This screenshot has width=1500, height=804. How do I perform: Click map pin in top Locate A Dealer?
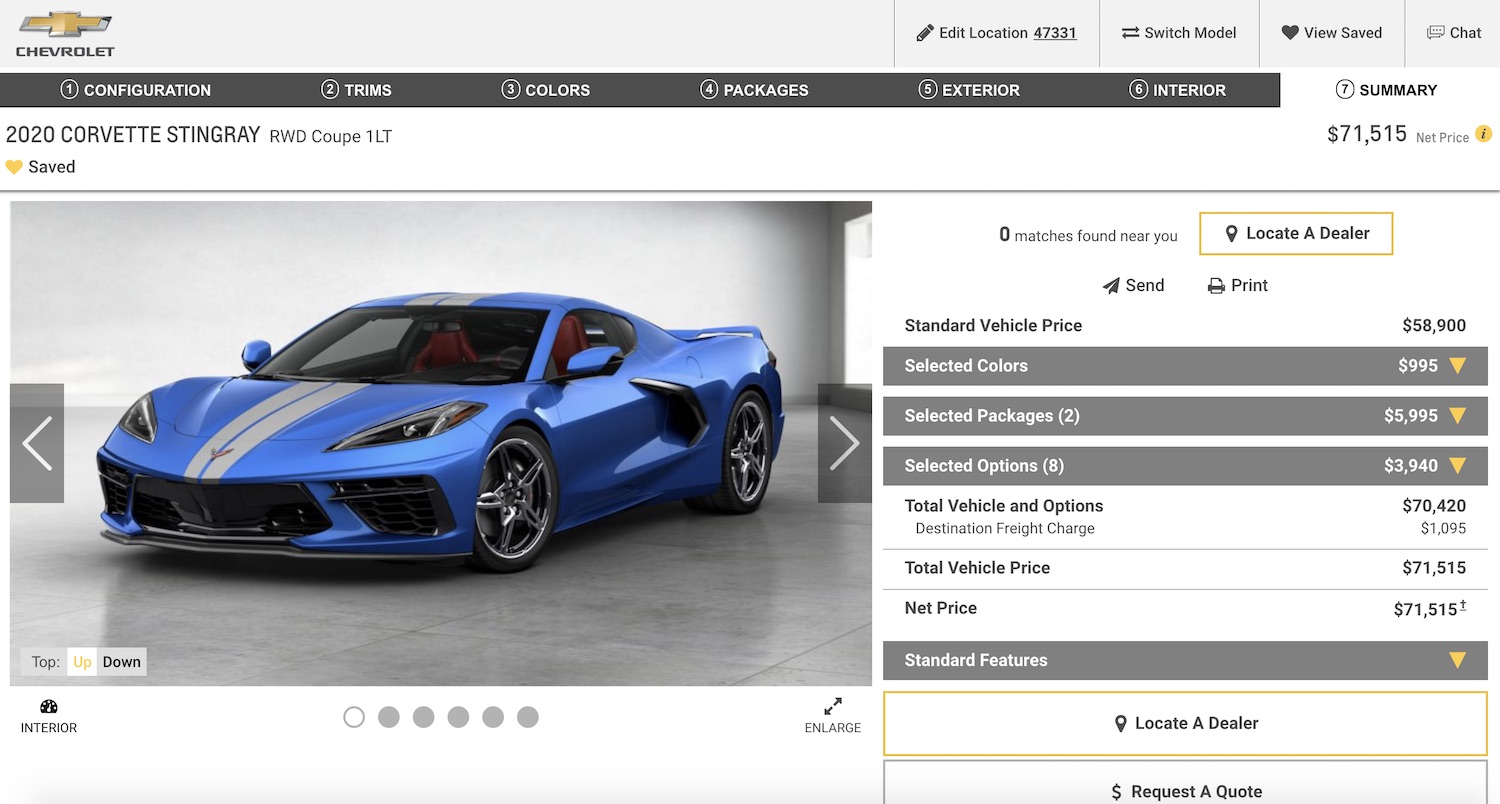1233,234
